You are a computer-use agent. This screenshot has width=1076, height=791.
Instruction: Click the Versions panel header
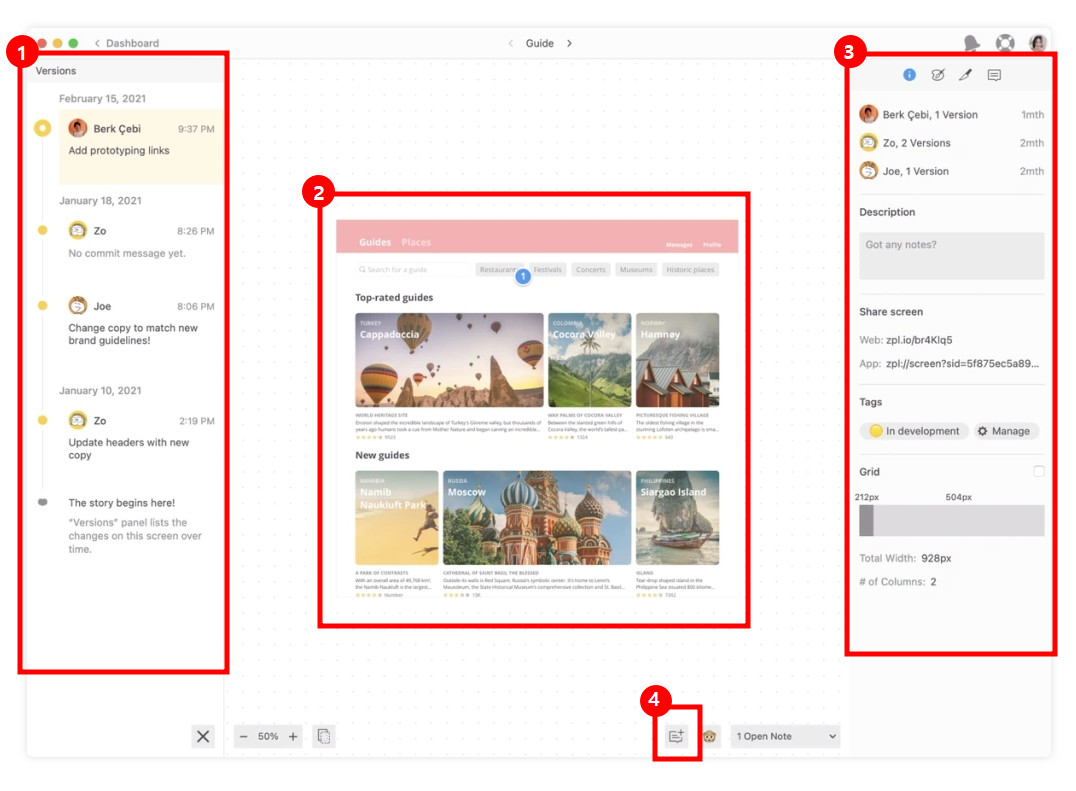124,71
